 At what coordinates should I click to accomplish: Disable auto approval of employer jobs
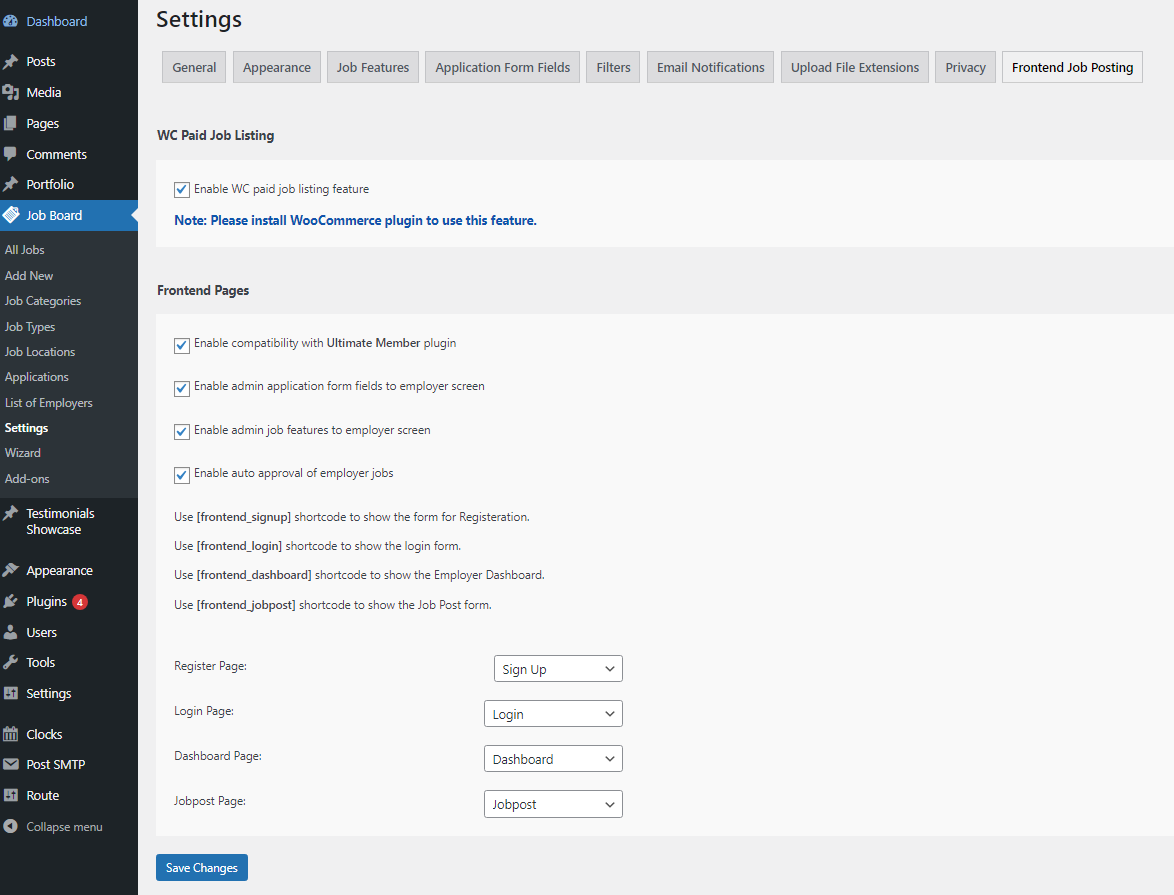point(181,473)
